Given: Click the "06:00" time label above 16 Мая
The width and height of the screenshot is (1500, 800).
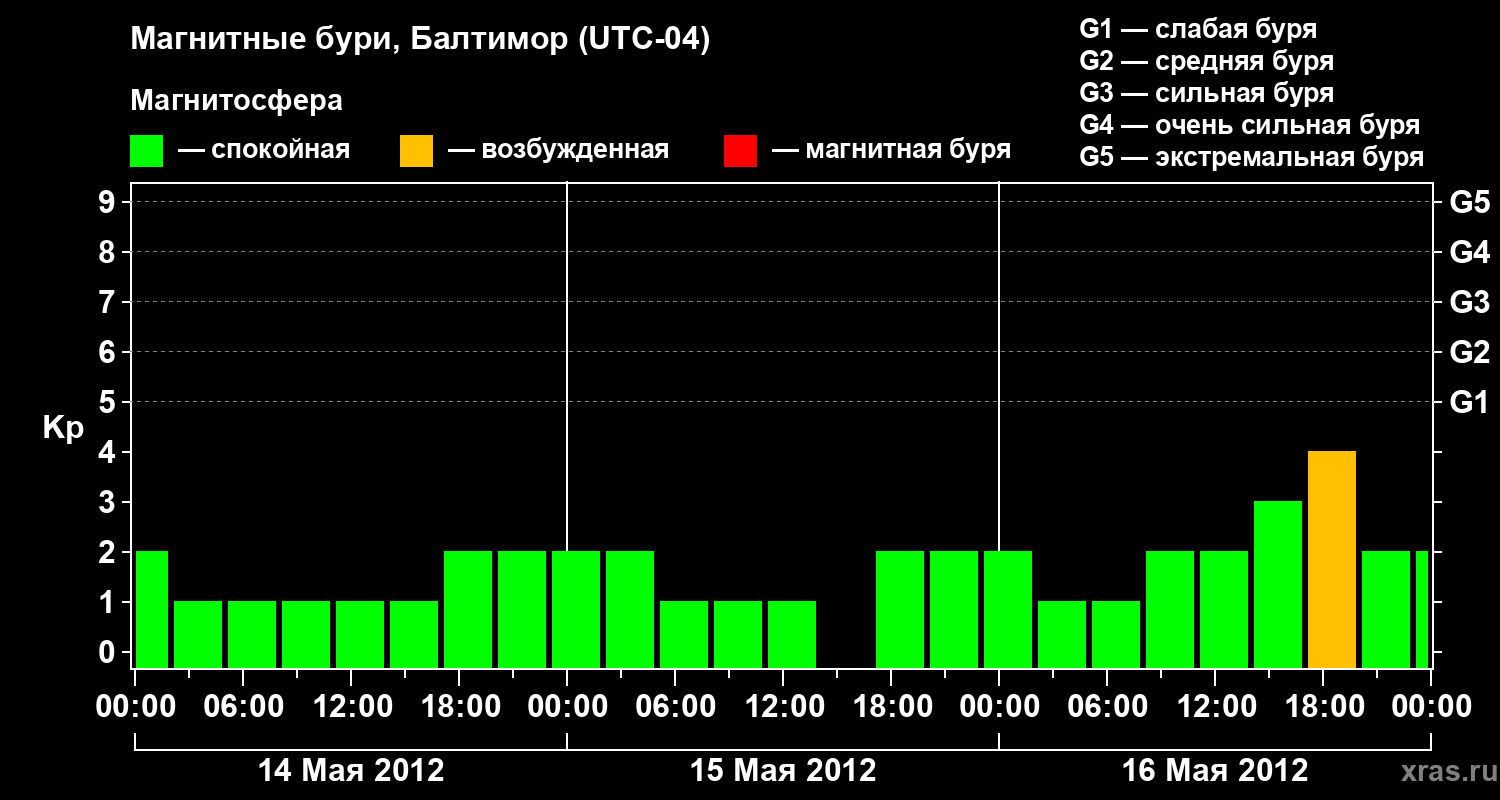Looking at the screenshot, I should (x=1107, y=707).
